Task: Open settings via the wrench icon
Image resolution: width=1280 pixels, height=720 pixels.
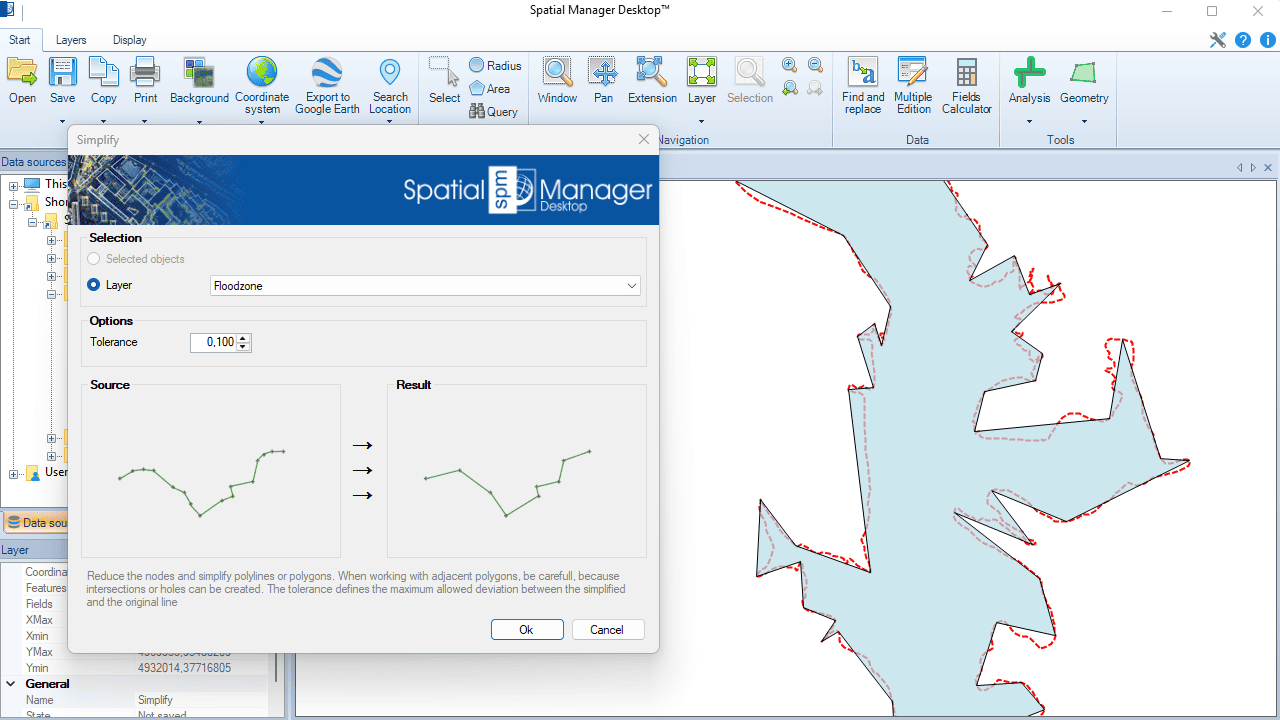Action: (1217, 40)
